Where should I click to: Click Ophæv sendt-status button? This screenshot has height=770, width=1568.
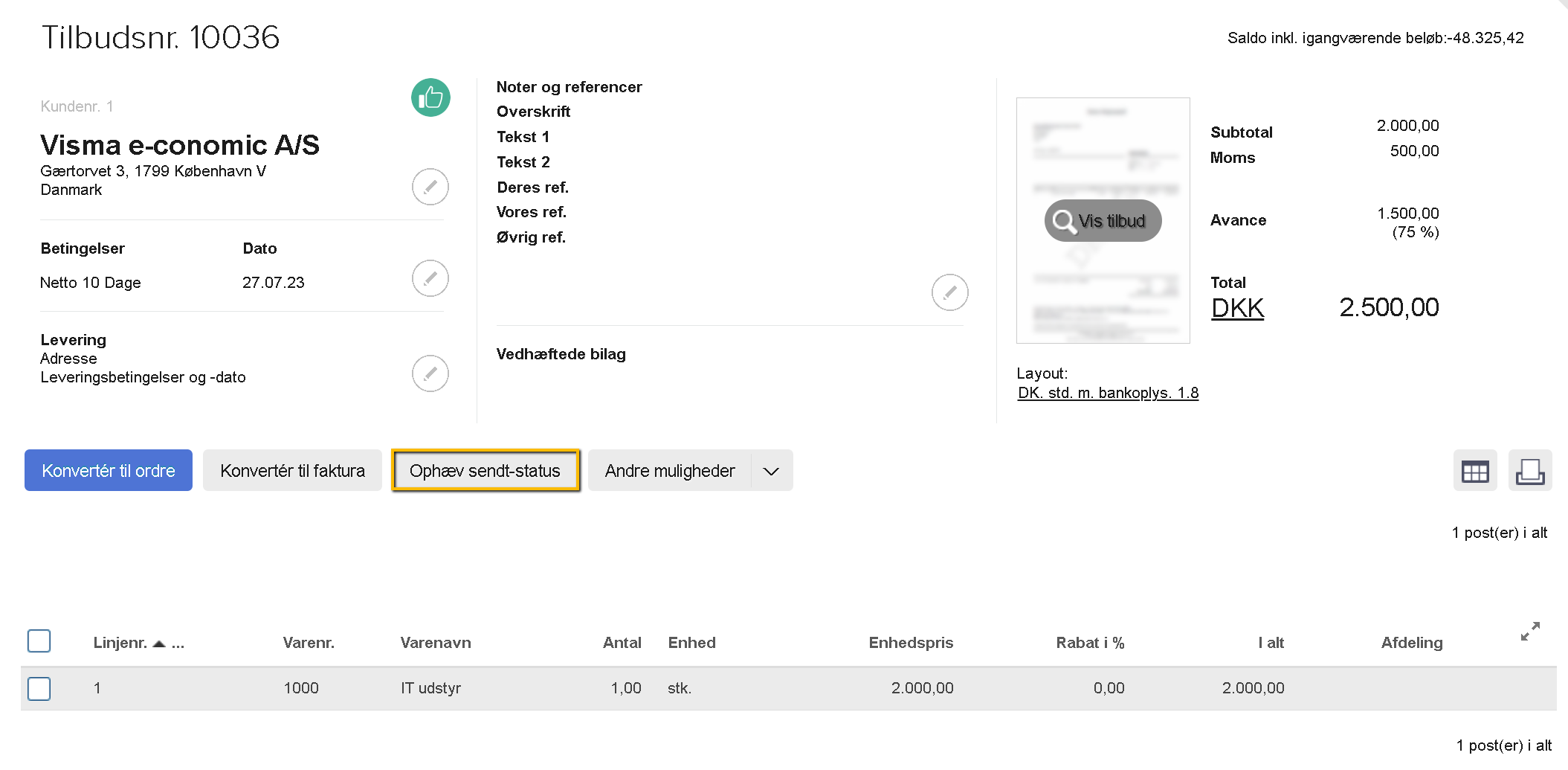485,471
